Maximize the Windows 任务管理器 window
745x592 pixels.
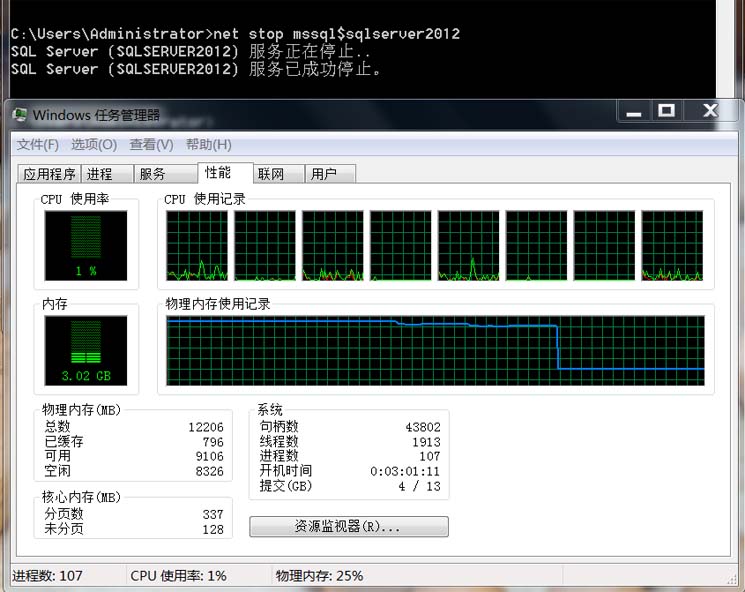(x=667, y=111)
